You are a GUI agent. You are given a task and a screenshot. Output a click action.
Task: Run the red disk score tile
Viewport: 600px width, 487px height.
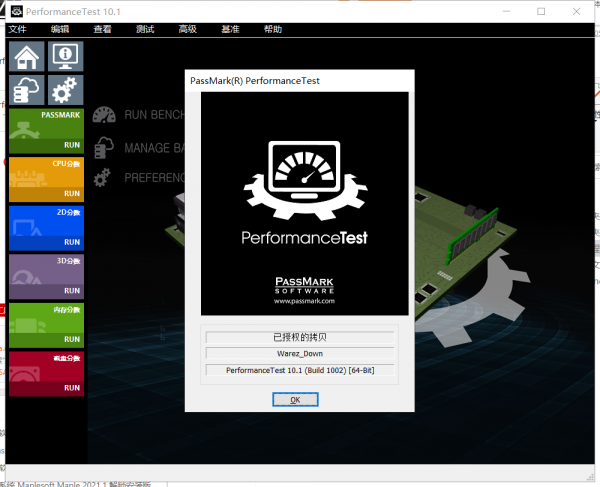(x=46, y=374)
